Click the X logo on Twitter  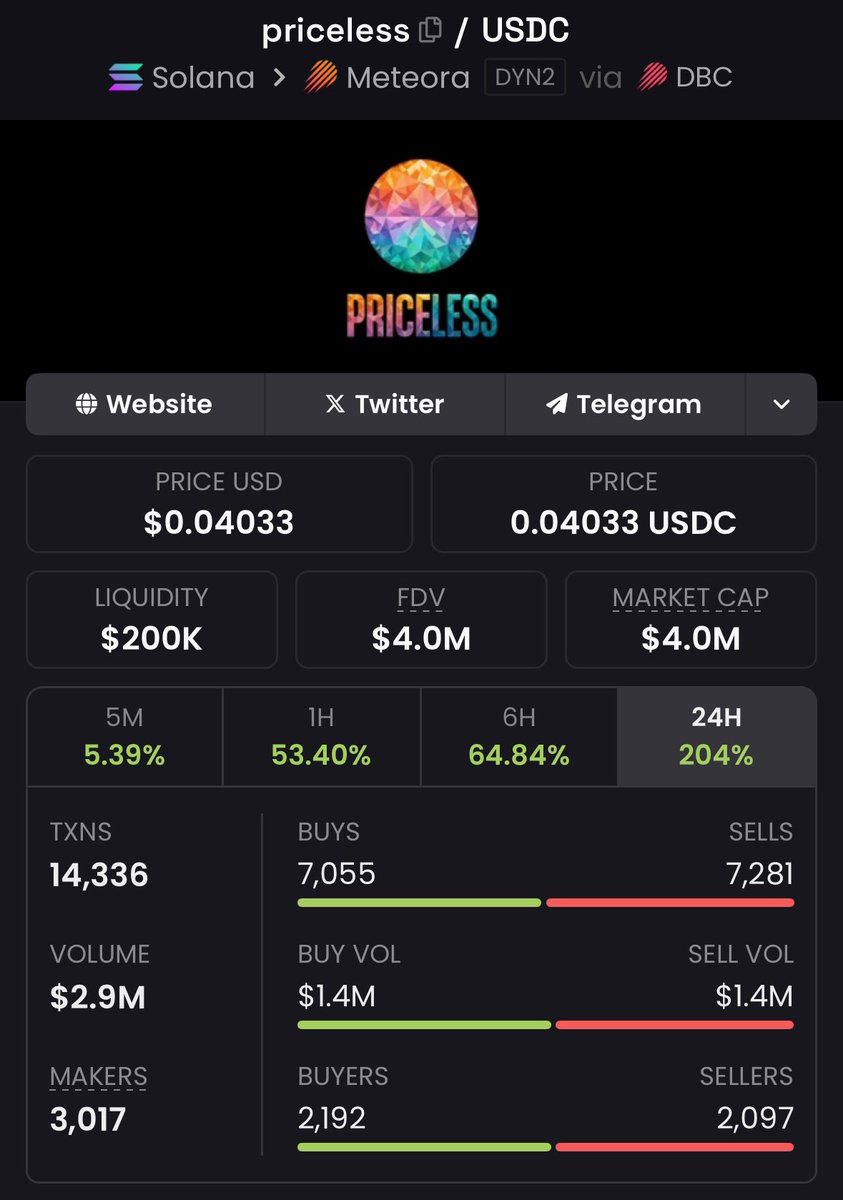(x=335, y=404)
